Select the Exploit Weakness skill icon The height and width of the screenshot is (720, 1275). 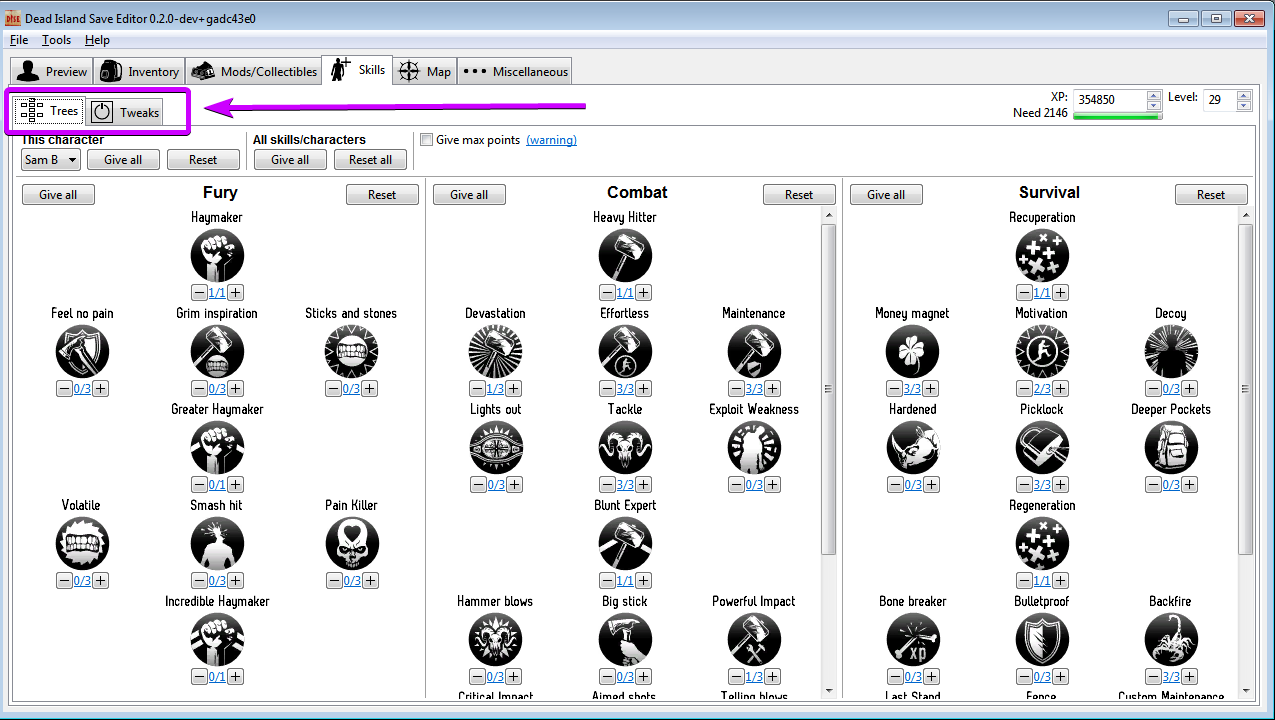(x=754, y=447)
